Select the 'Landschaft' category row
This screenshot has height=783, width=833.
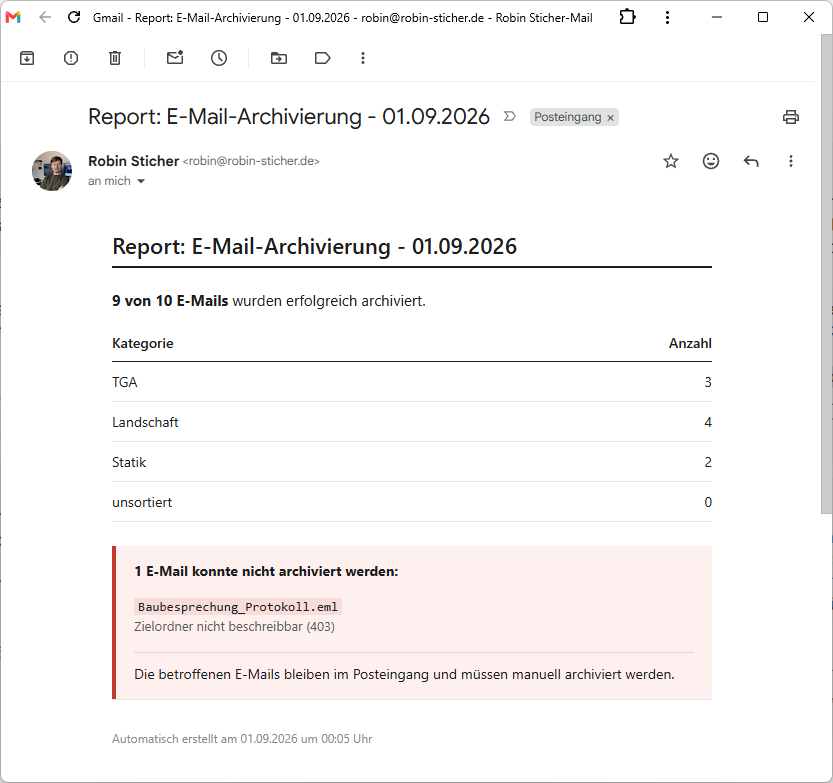pyautogui.click(x=412, y=422)
